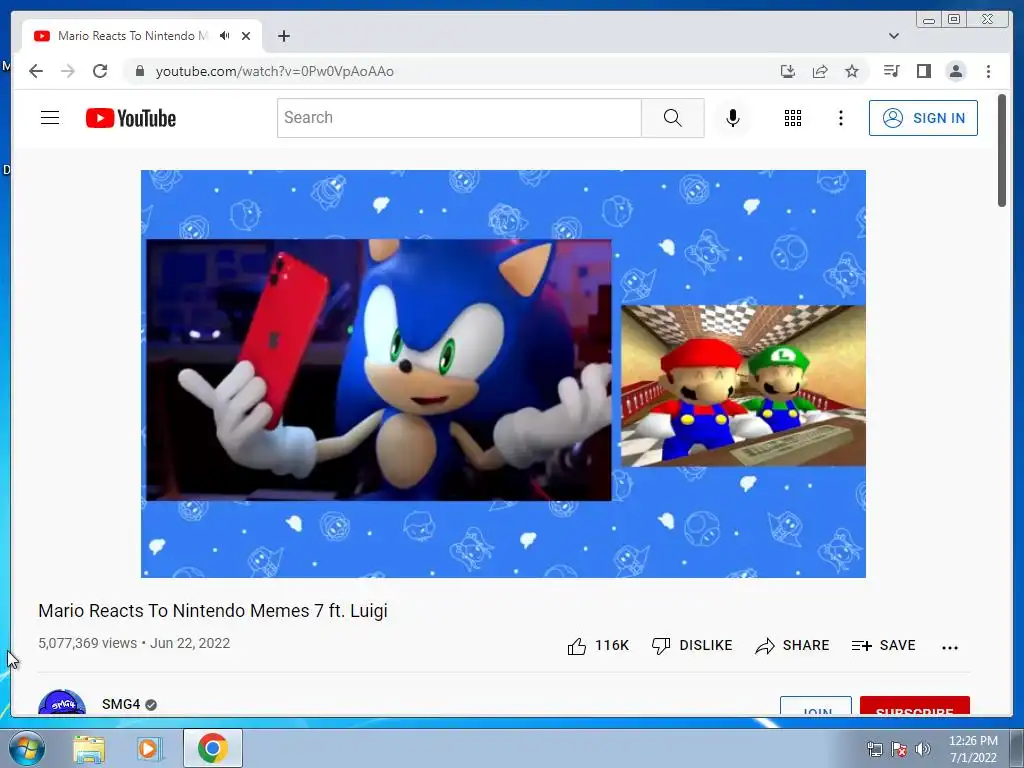The height and width of the screenshot is (768, 1024).
Task: Share the video using SHARE
Action: click(792, 646)
